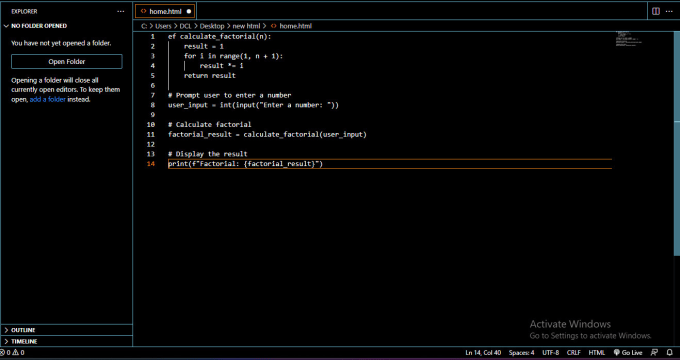Change end of line sequence CRLF
This screenshot has width=680, height=360.
point(573,353)
